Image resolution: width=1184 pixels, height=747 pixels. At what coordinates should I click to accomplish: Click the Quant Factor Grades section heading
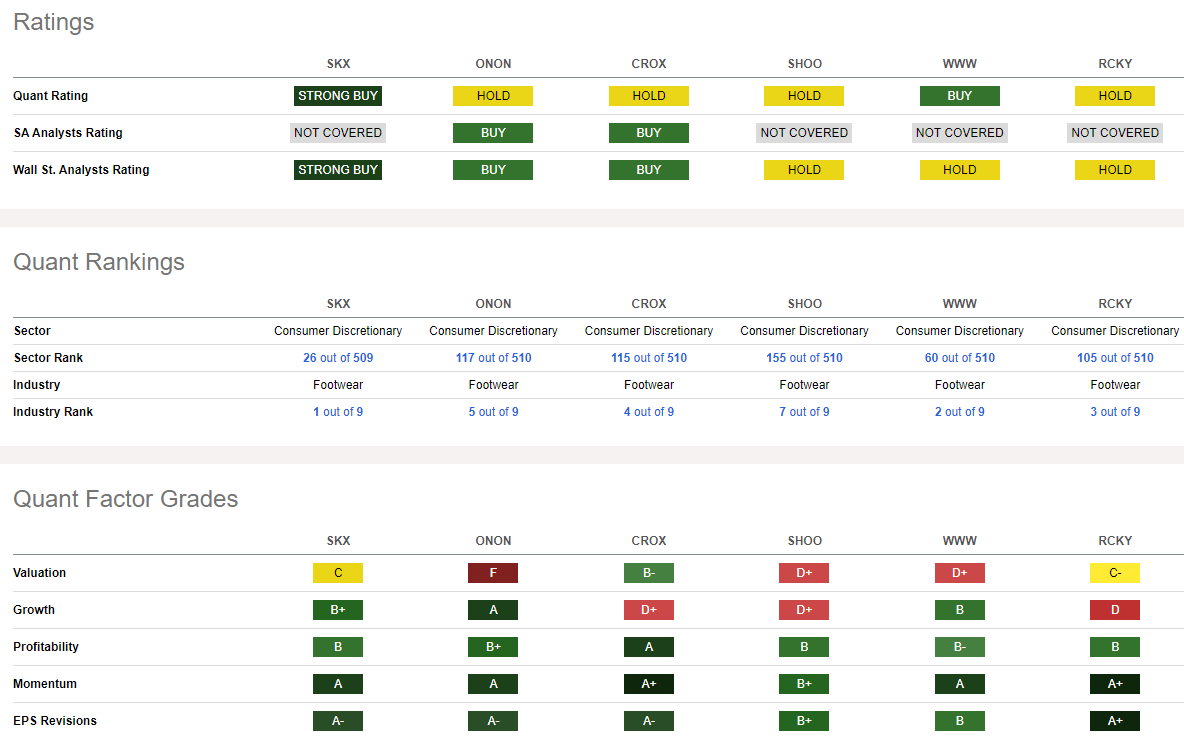[126, 499]
